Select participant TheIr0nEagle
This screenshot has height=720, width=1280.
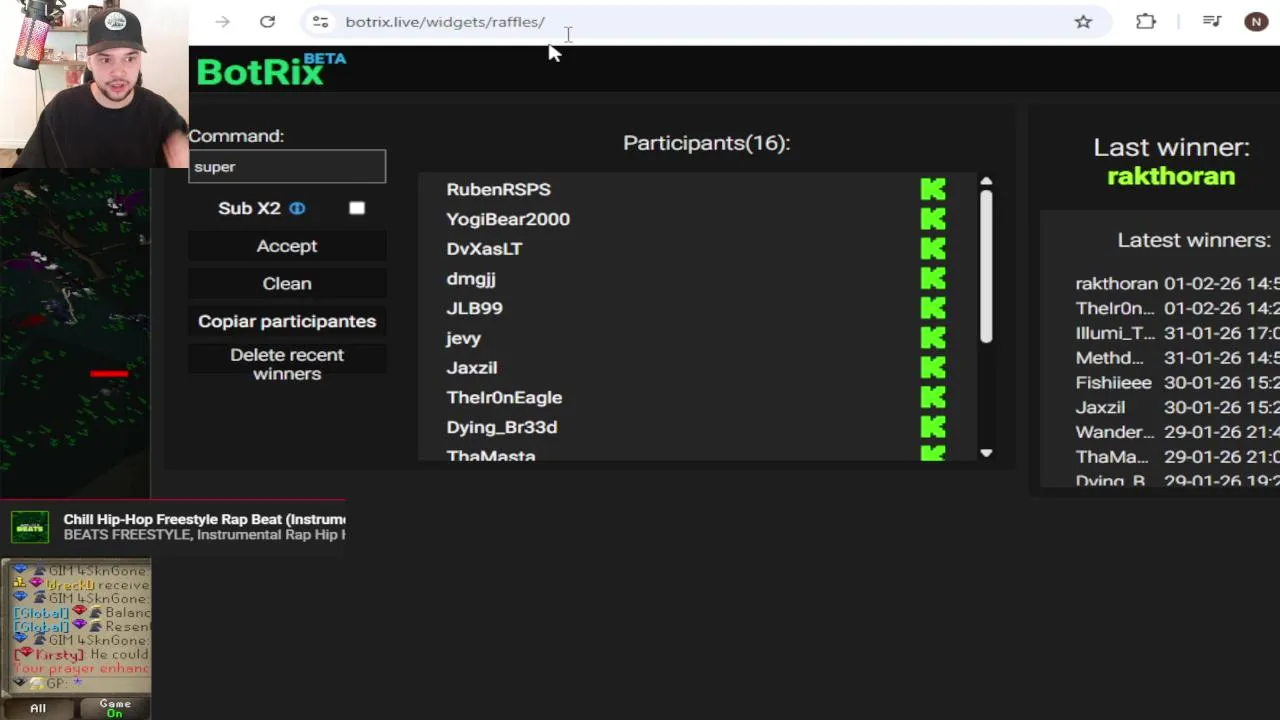click(504, 397)
